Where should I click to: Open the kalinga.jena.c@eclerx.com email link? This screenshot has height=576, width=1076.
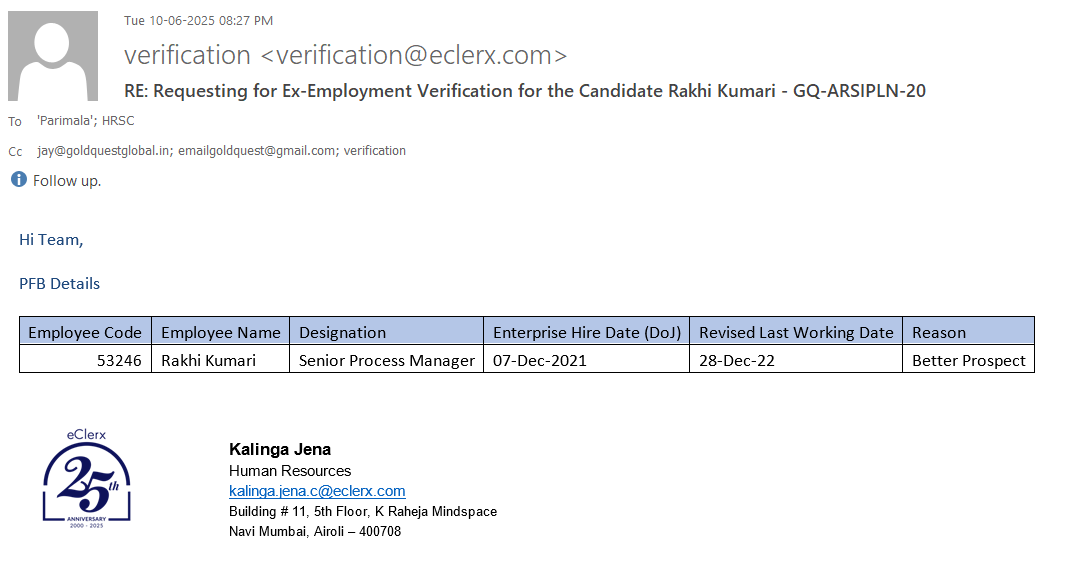(x=317, y=491)
